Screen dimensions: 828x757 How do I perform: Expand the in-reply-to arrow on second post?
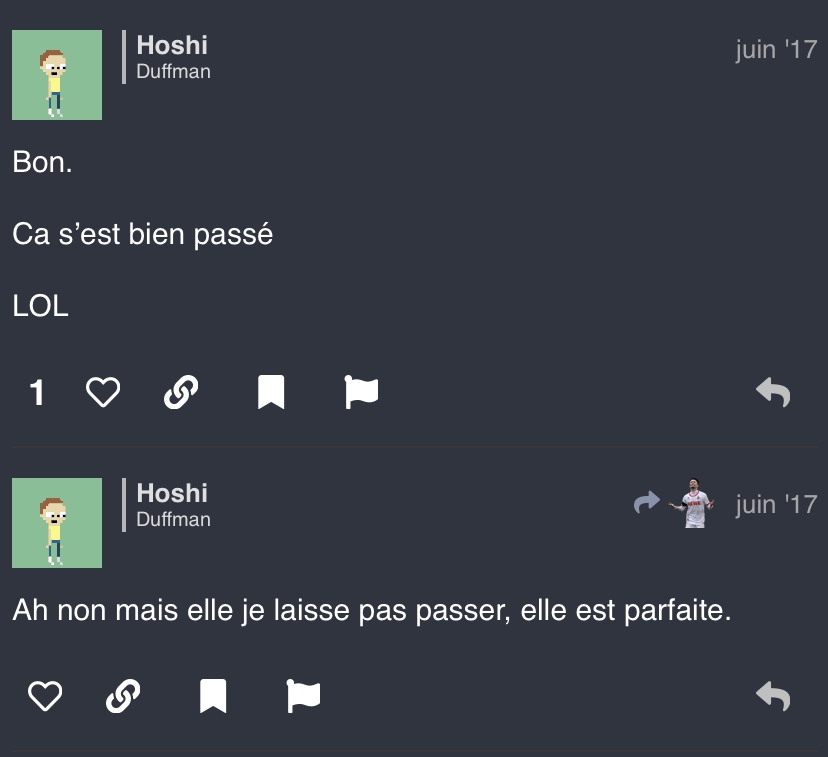[x=647, y=503]
